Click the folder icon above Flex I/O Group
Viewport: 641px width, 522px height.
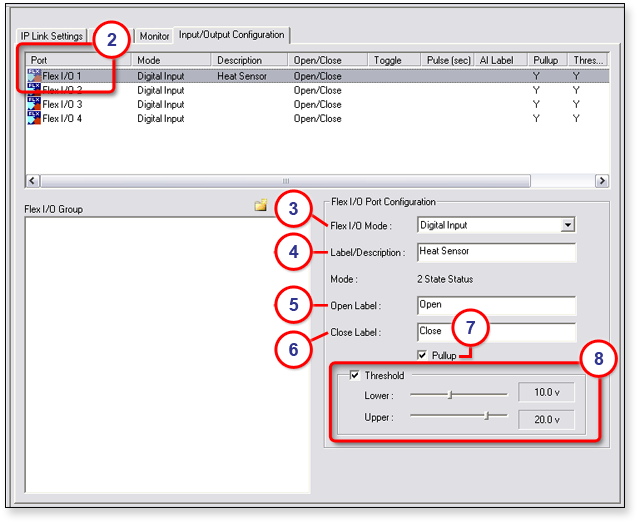pyautogui.click(x=260, y=205)
